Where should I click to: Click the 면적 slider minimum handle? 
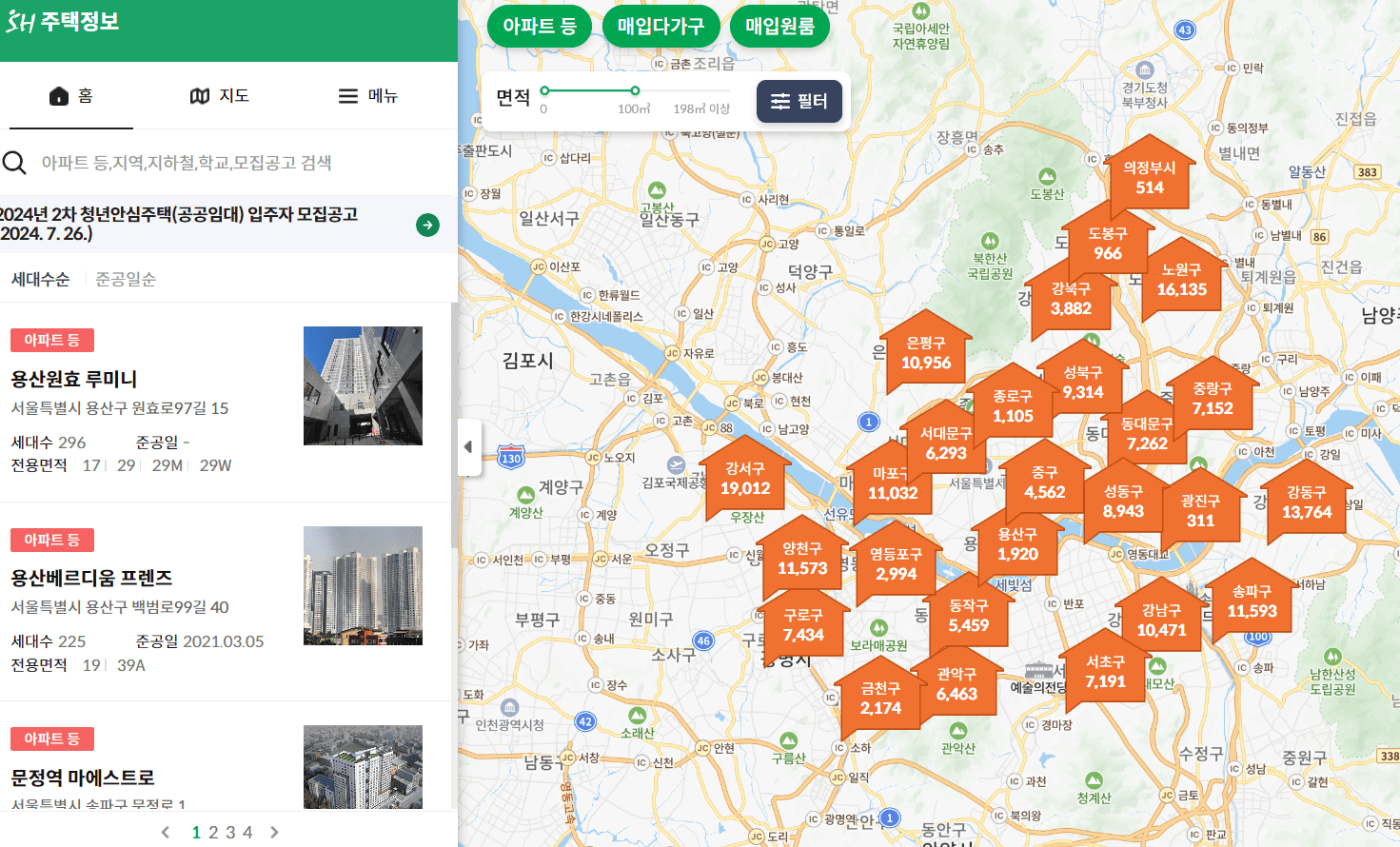point(544,90)
